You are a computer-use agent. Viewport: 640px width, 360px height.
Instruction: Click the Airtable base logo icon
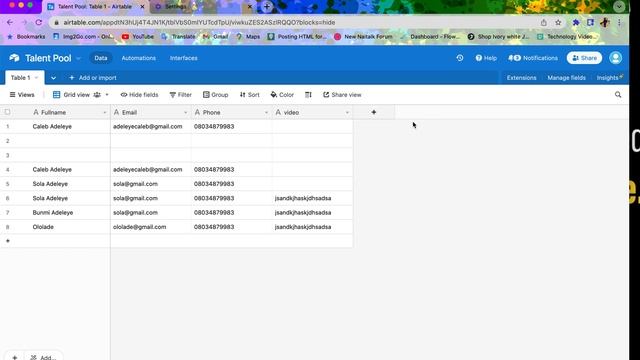pos(14,58)
